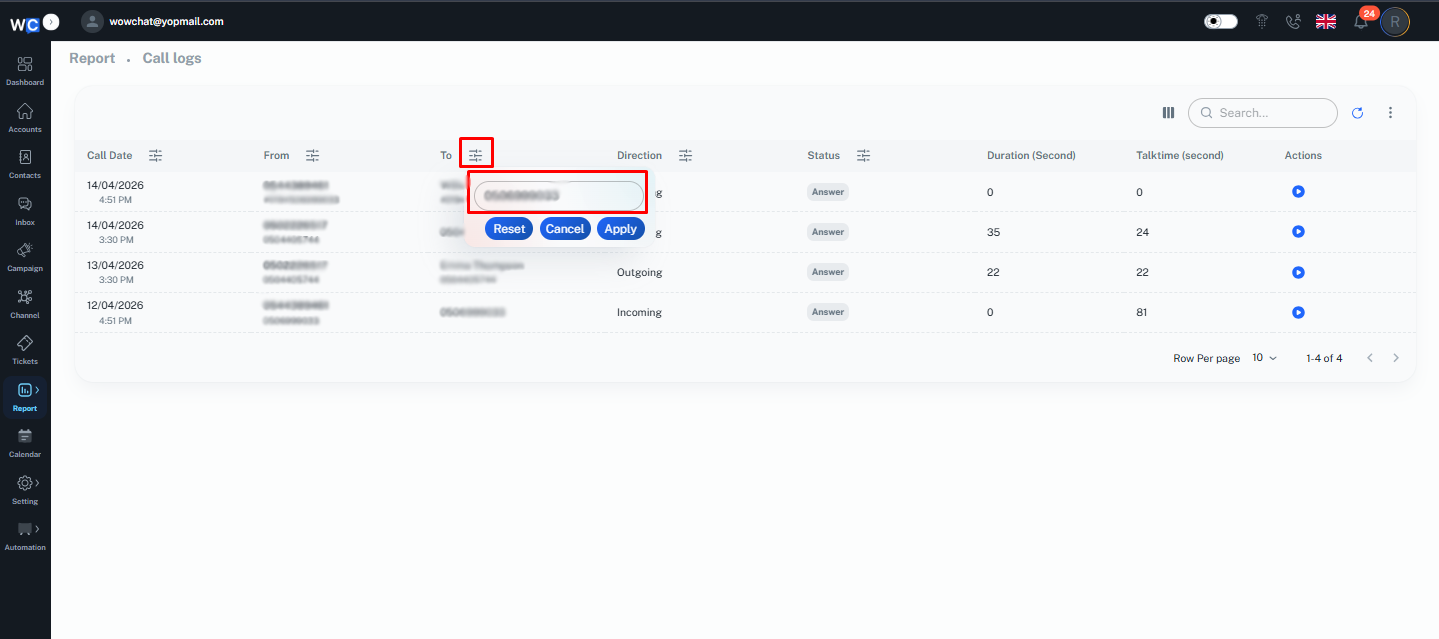Click the Call logs breadcrumb
Viewport: 1439px width, 639px height.
[172, 58]
